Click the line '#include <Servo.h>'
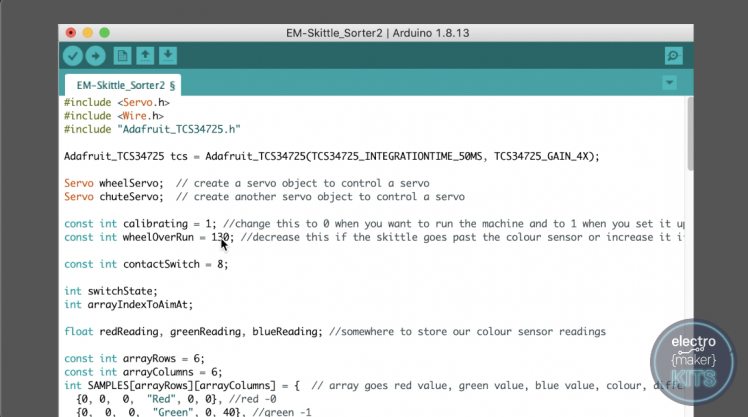 [x=117, y=103]
